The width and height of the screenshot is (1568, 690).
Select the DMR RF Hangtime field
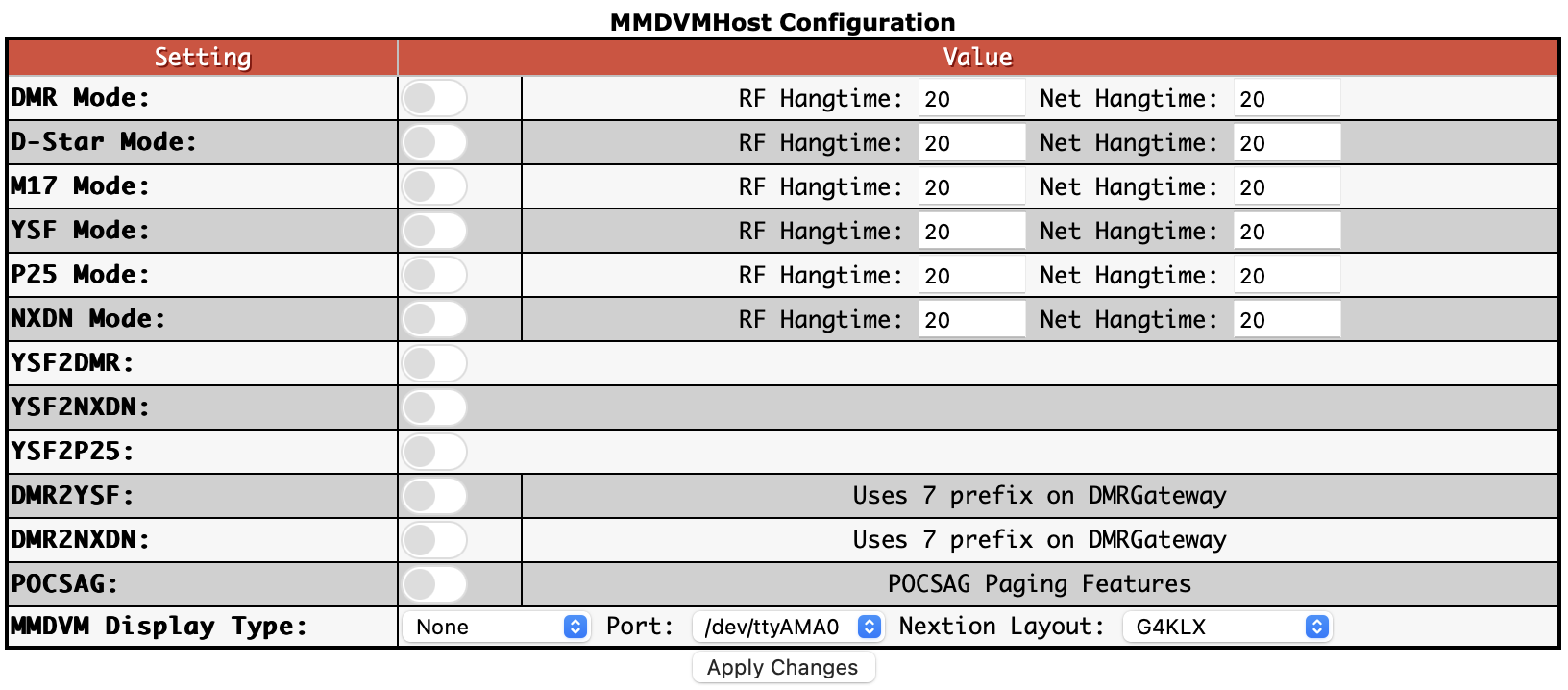[970, 97]
